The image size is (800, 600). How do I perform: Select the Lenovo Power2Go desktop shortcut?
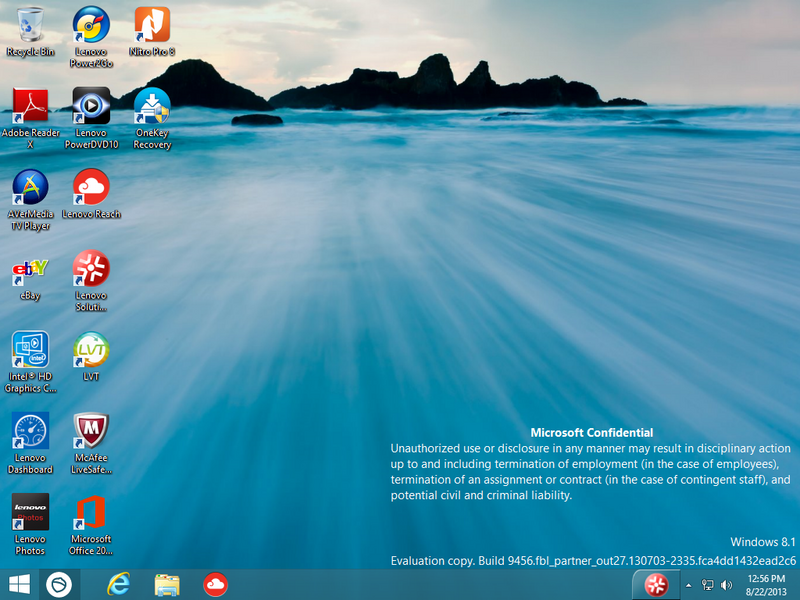[x=91, y=25]
